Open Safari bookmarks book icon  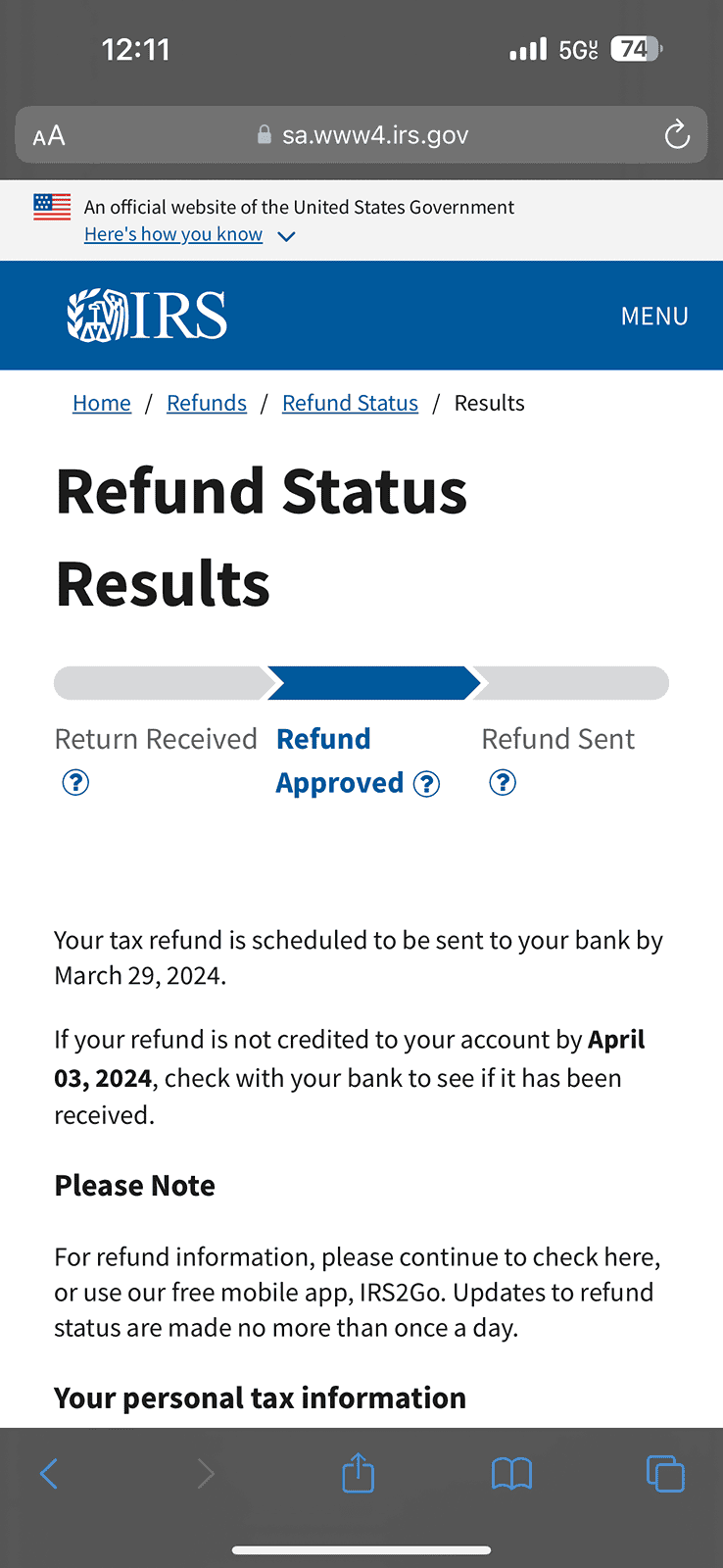(x=511, y=1473)
